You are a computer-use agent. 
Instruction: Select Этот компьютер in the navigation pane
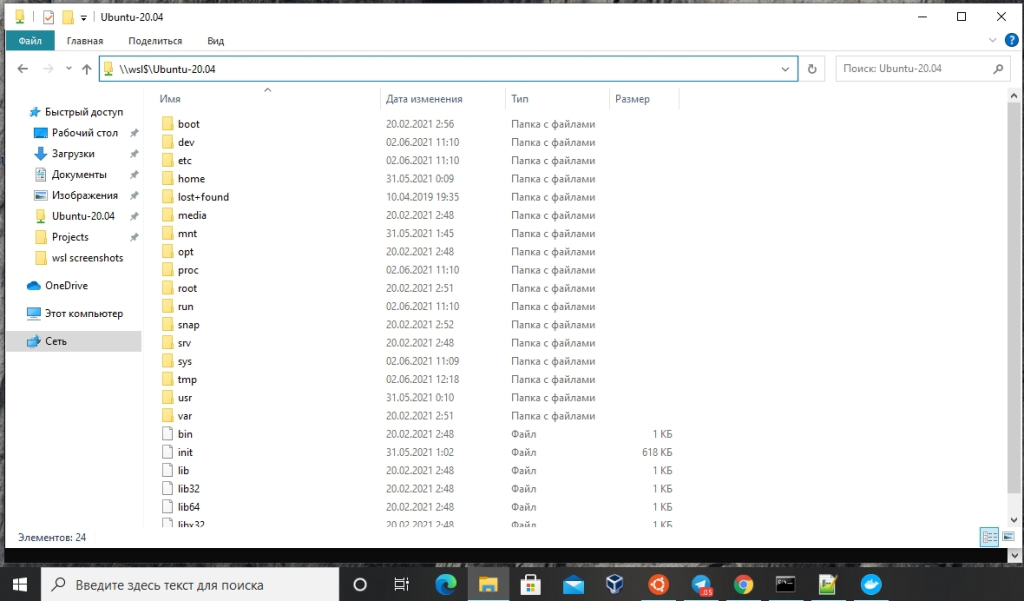tap(84, 314)
